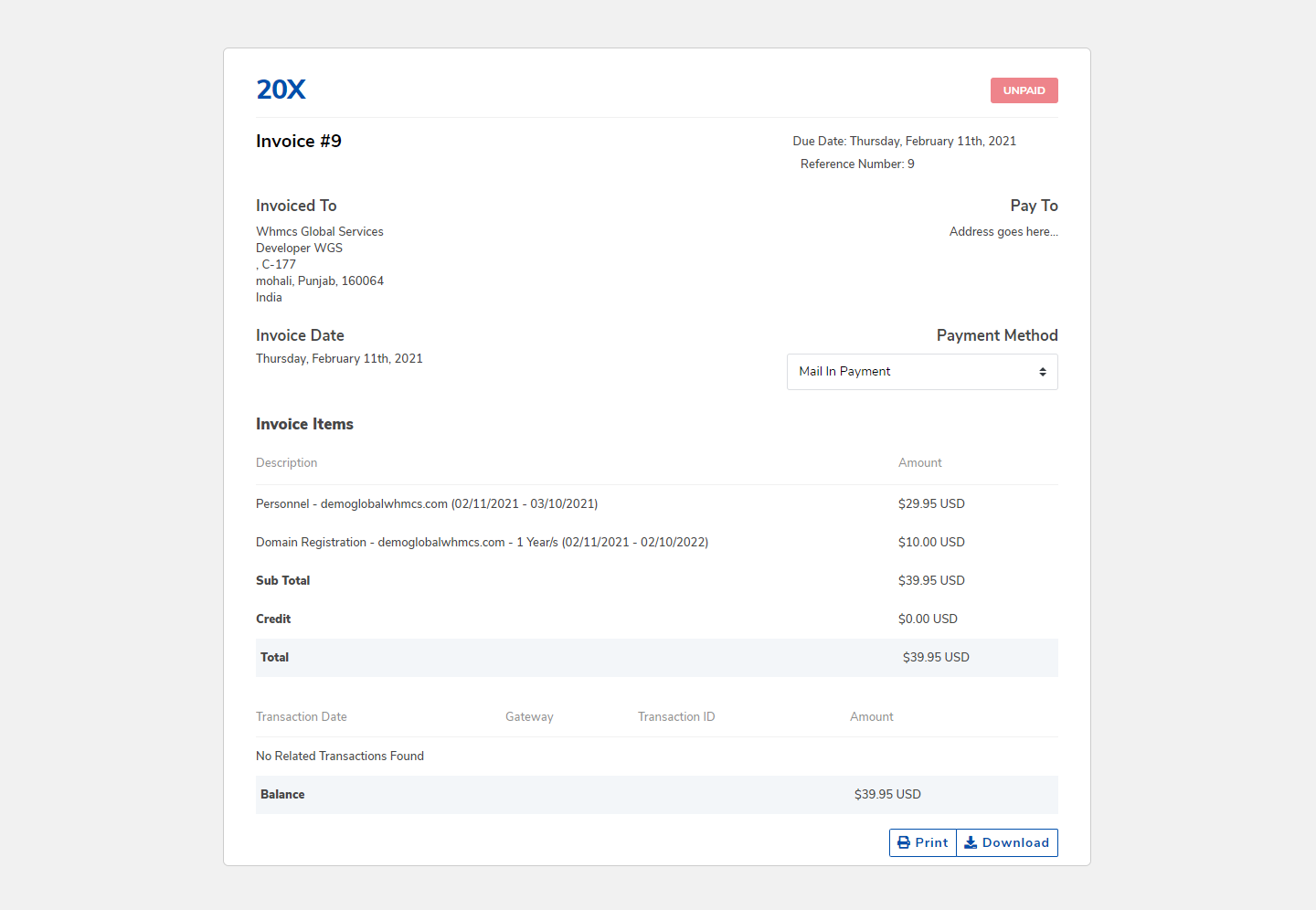Click the Total row
The width and height of the screenshot is (1316, 910).
656,658
